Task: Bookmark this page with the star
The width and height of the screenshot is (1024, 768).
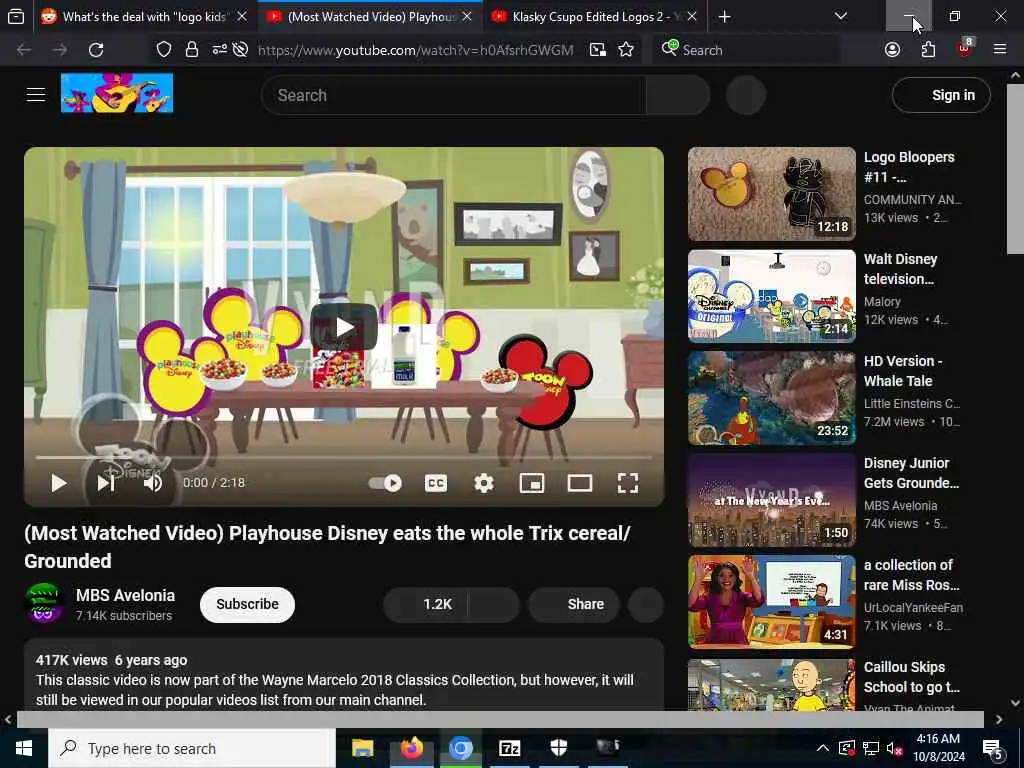Action: pyautogui.click(x=626, y=50)
